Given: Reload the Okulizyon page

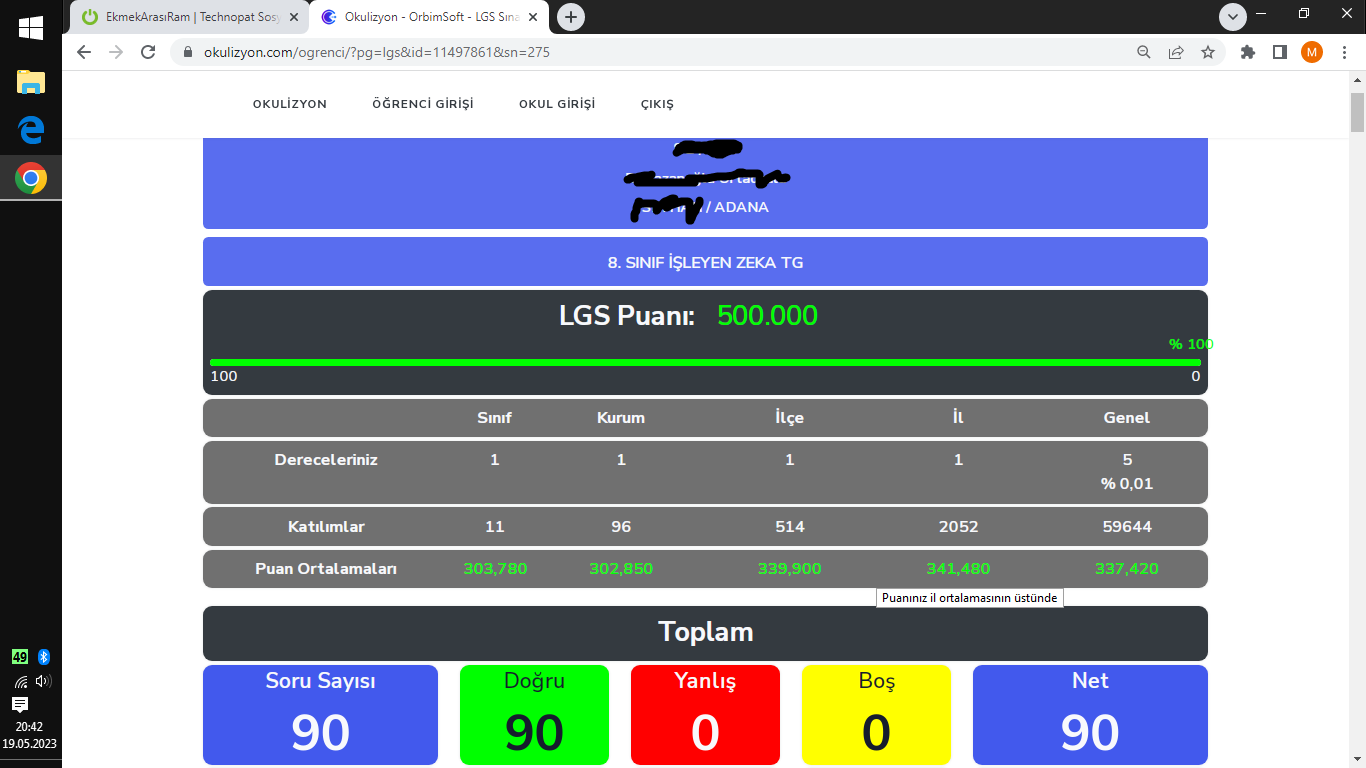Looking at the screenshot, I should [x=148, y=52].
